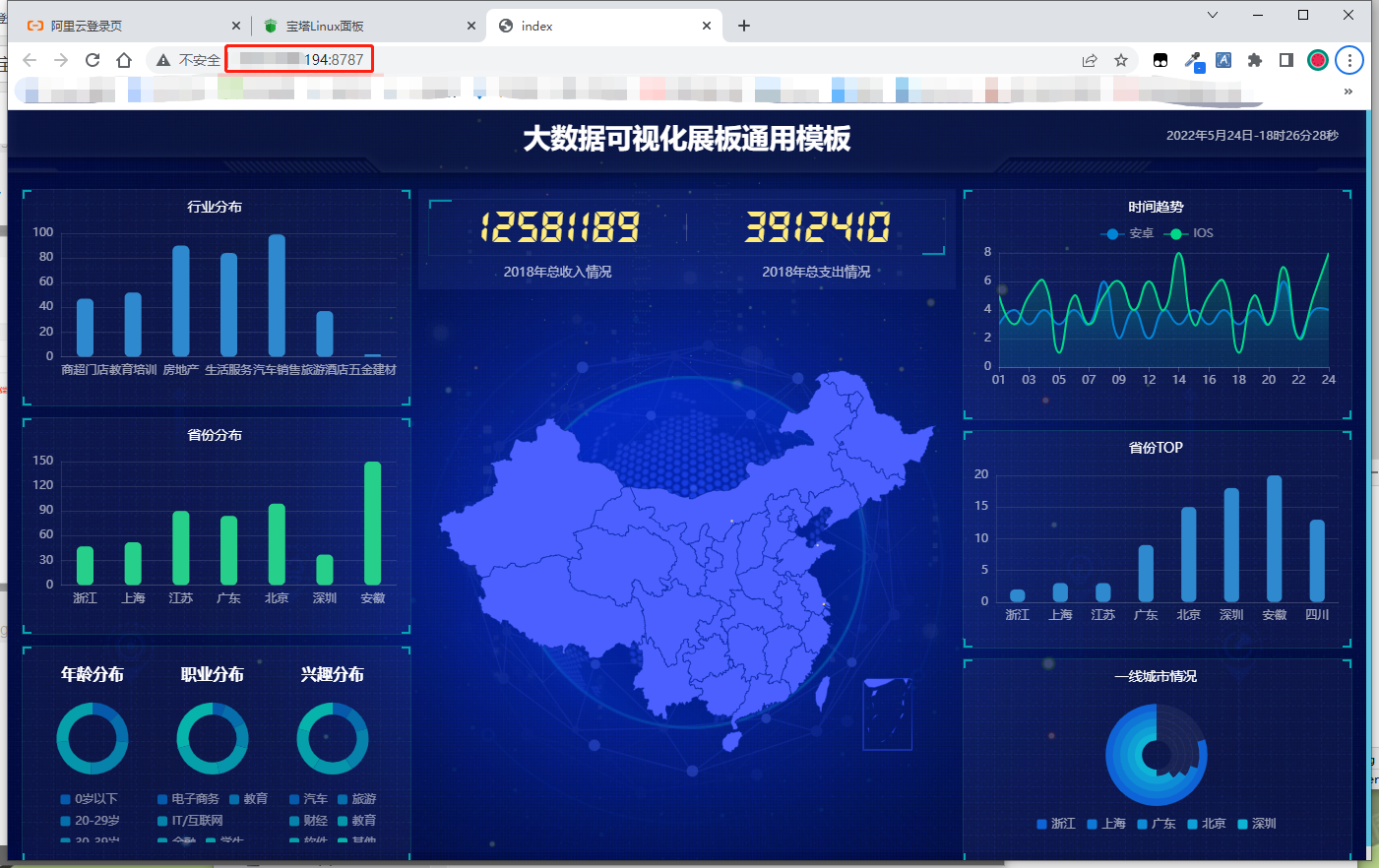1379x868 pixels.
Task: Click the 房地产 bar in 行业分布
Action: pyautogui.click(x=181, y=301)
